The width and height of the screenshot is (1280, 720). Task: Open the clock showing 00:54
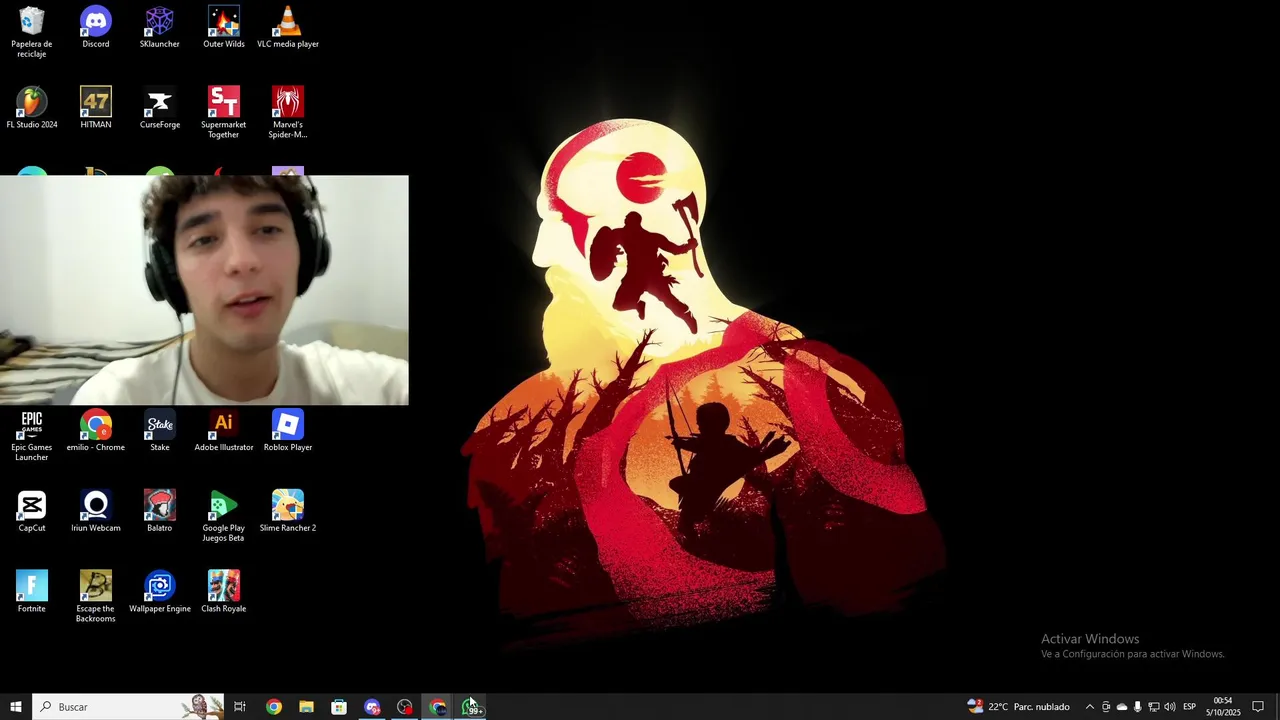1222,707
